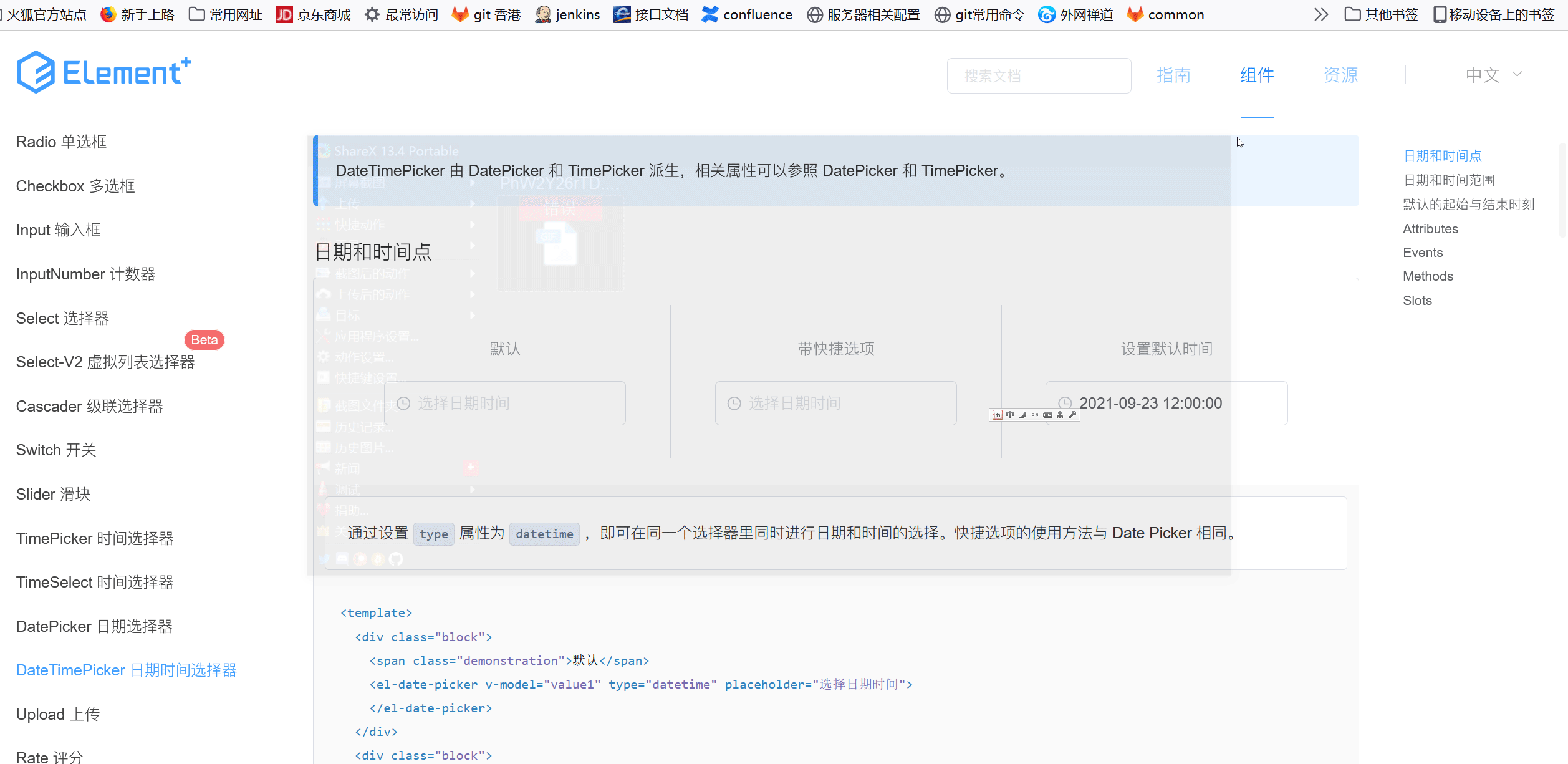Viewport: 1568px width, 764px height.
Task: Click the Element Plus logo
Action: [x=103, y=71]
